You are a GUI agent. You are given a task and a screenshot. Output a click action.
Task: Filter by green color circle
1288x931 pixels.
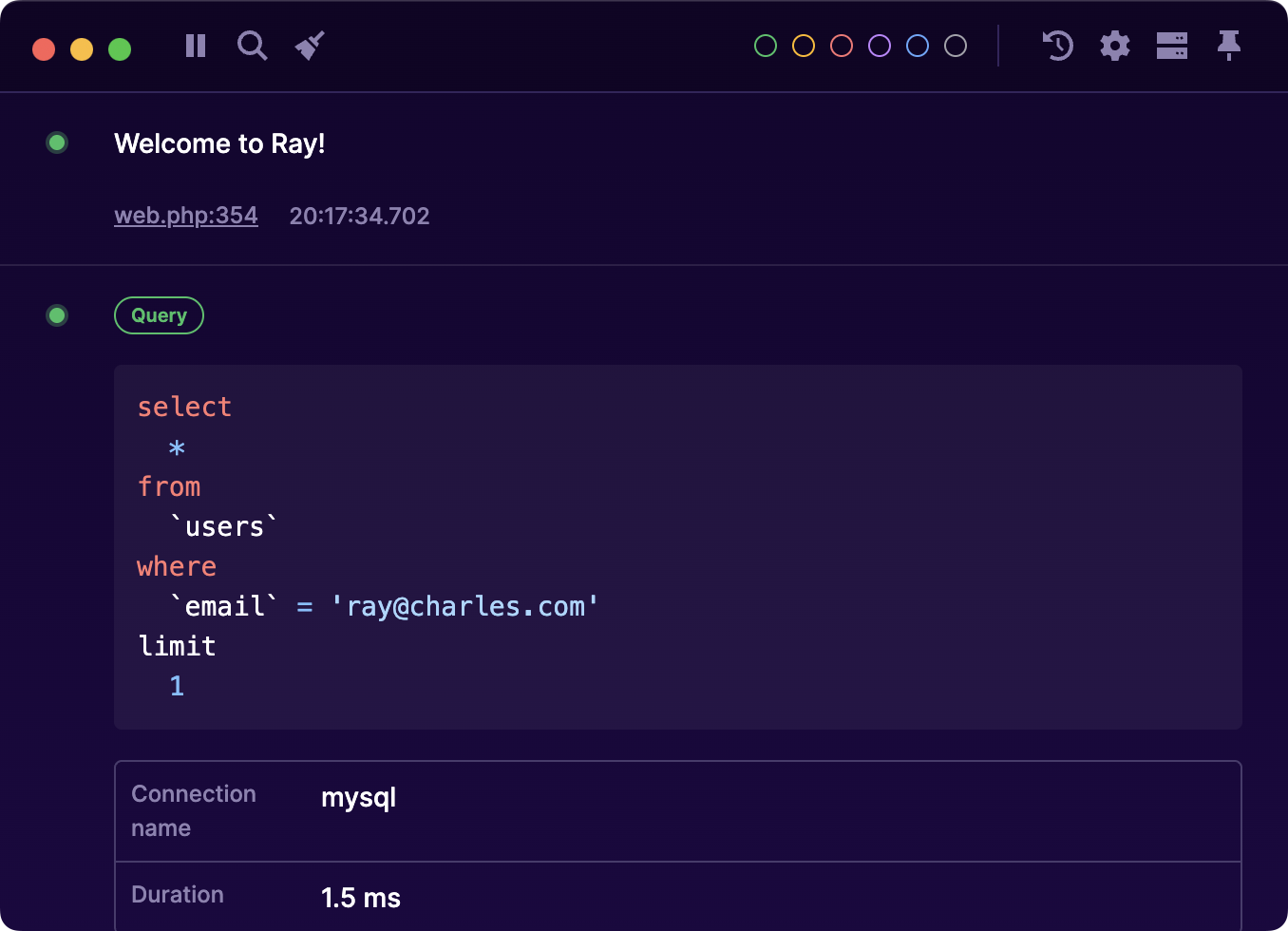pos(766,46)
